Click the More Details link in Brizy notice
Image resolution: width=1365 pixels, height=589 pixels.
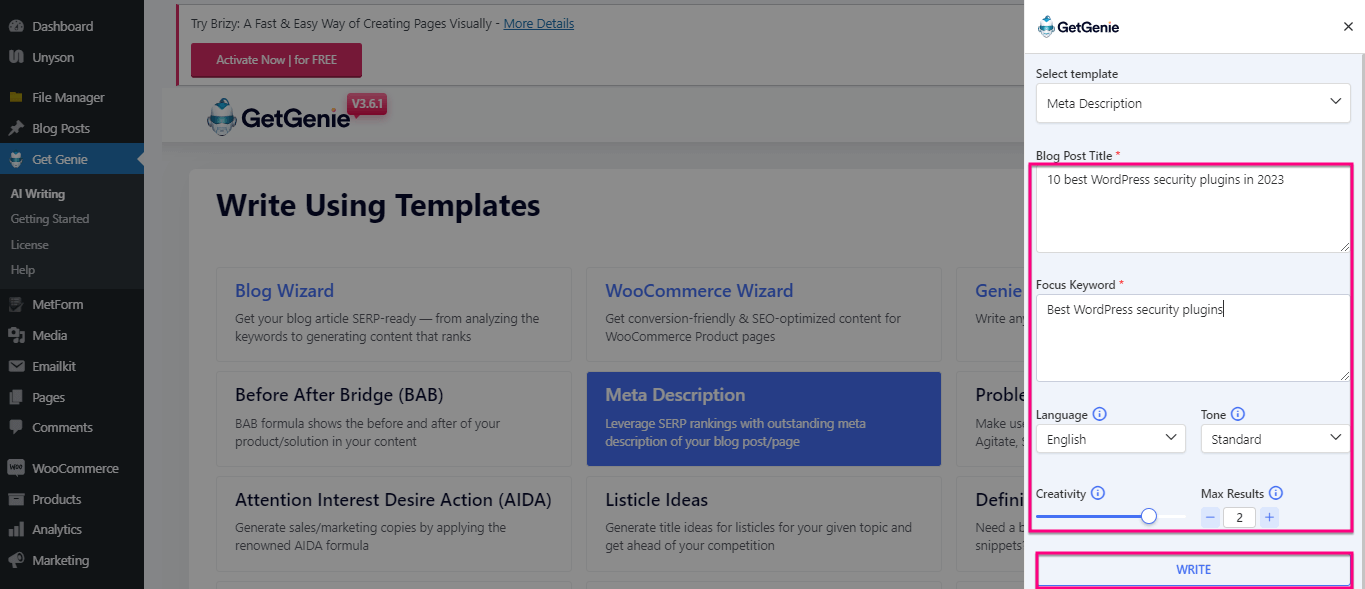(x=538, y=23)
